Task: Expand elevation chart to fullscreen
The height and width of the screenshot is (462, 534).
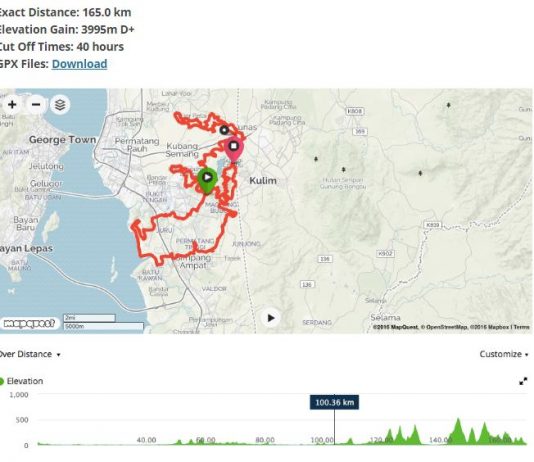Action: click(523, 381)
